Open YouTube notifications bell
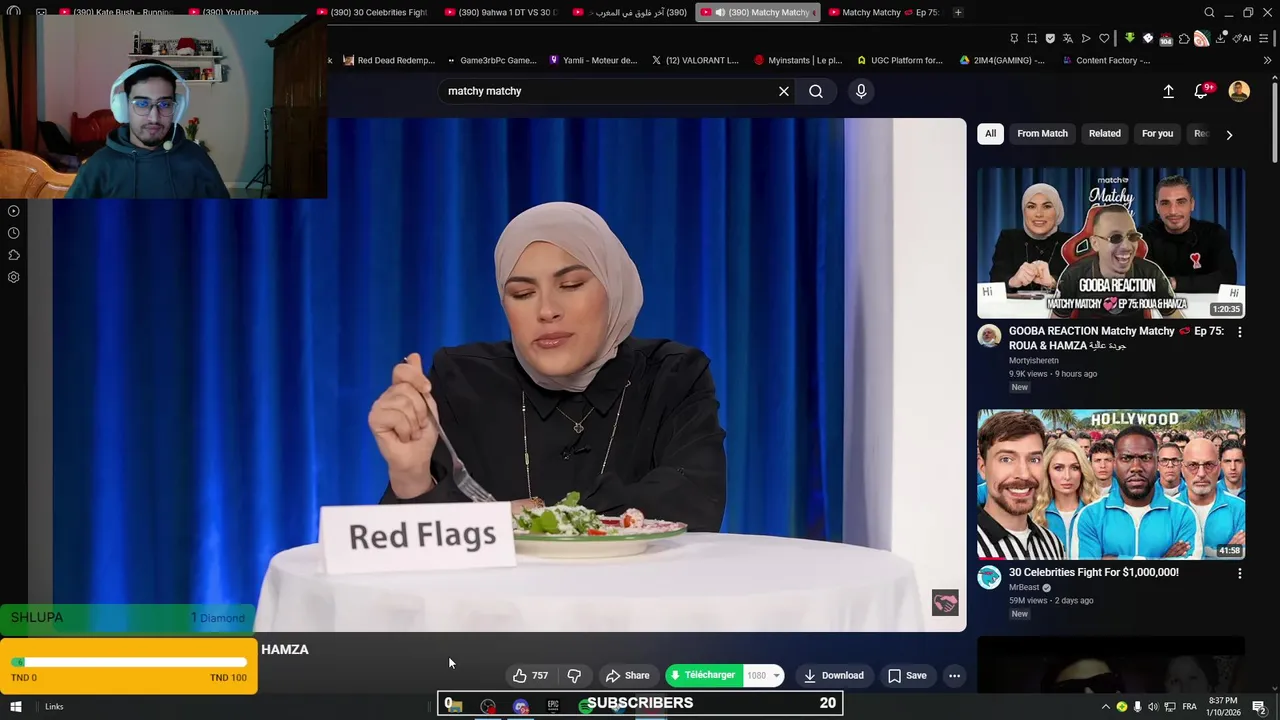1280x720 pixels. pyautogui.click(x=1202, y=91)
